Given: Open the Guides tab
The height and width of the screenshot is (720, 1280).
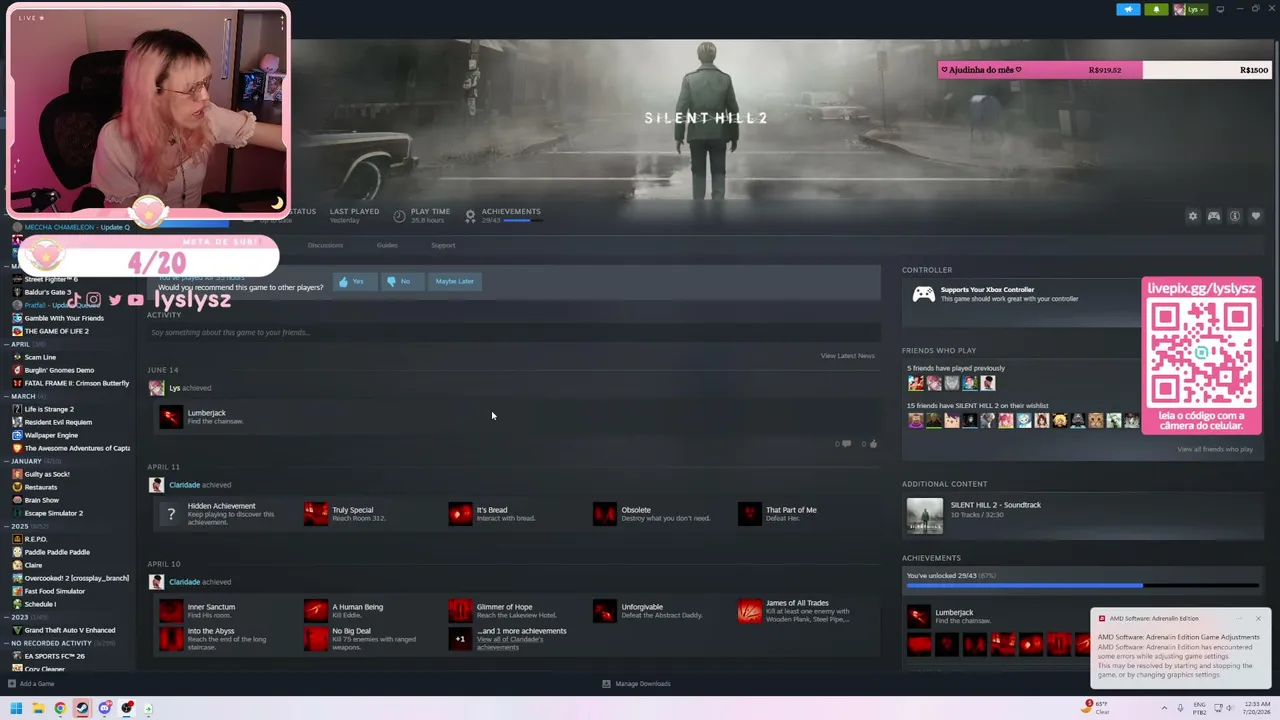Looking at the screenshot, I should pyautogui.click(x=387, y=245).
